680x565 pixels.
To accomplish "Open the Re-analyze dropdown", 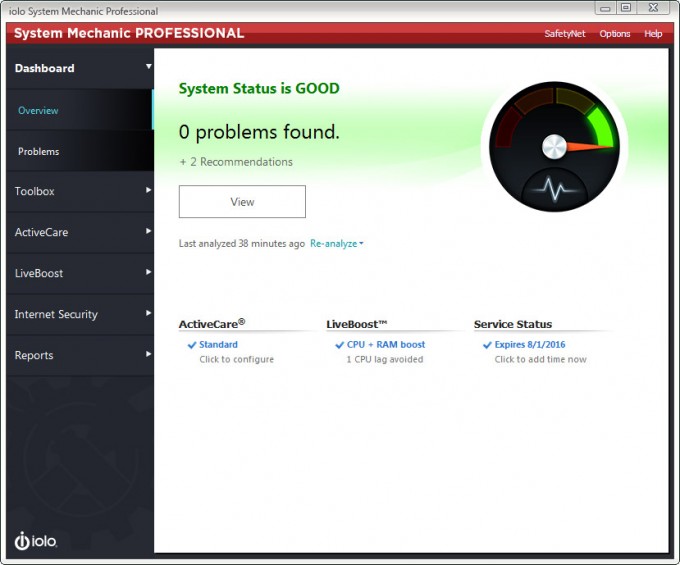I will click(337, 244).
